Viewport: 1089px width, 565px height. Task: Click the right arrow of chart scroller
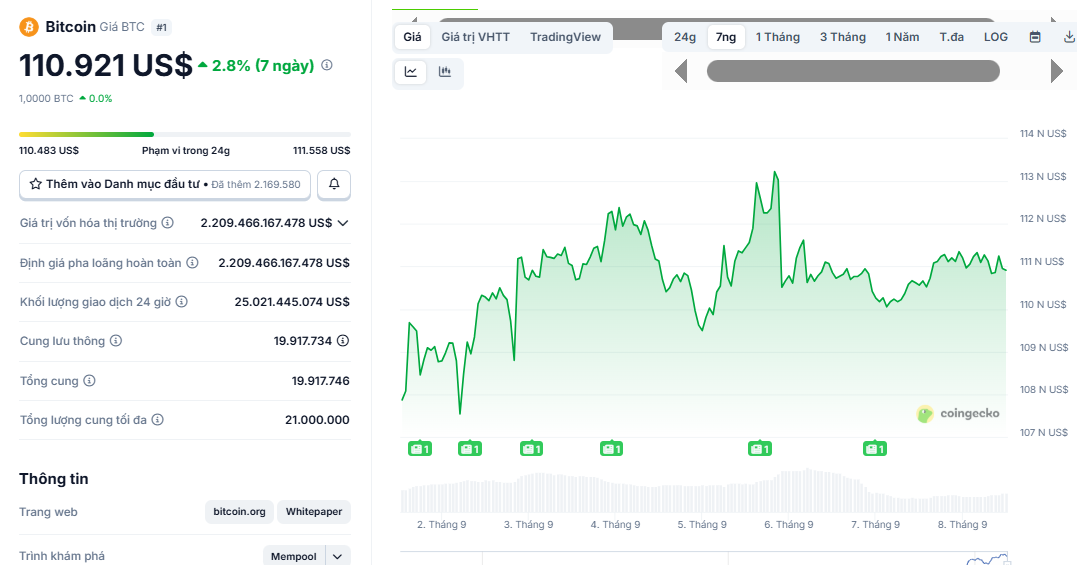tap(1056, 71)
